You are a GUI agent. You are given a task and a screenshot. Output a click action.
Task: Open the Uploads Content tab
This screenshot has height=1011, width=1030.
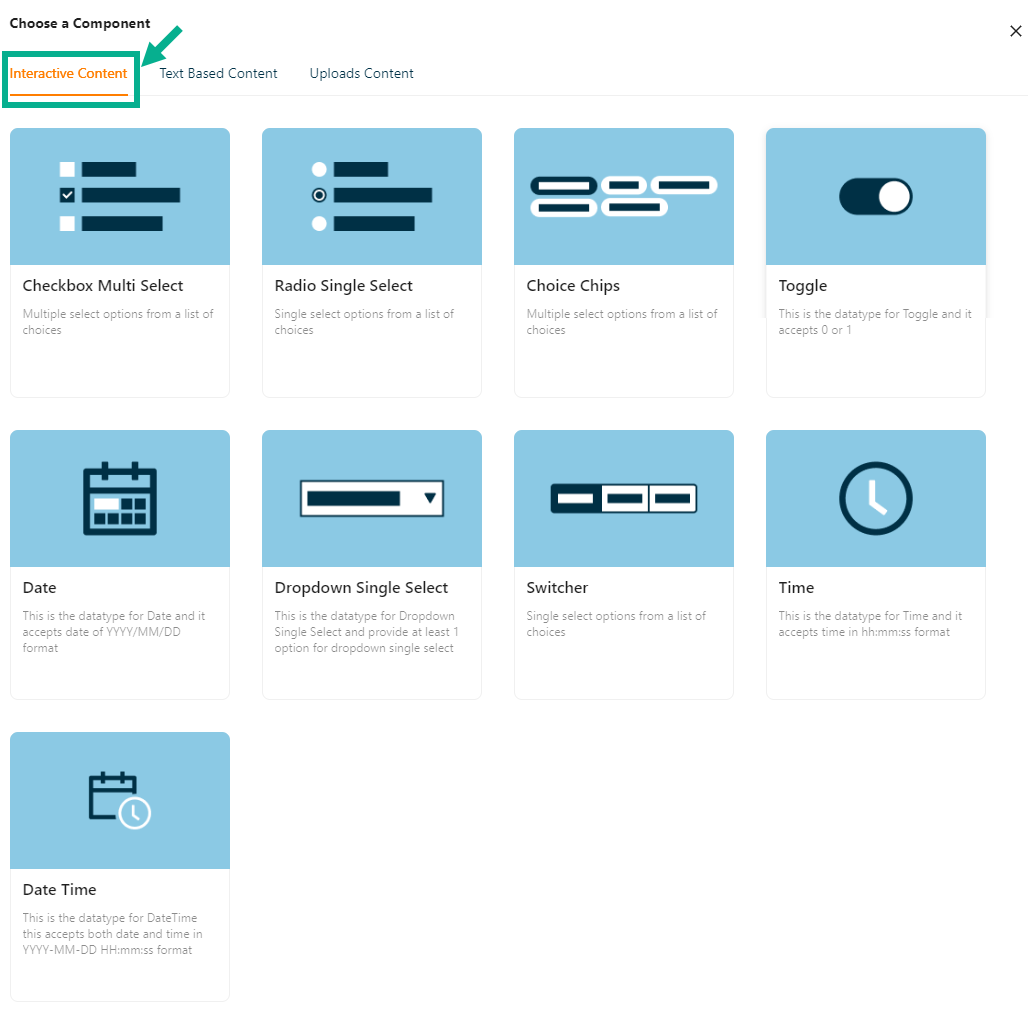pyautogui.click(x=361, y=73)
